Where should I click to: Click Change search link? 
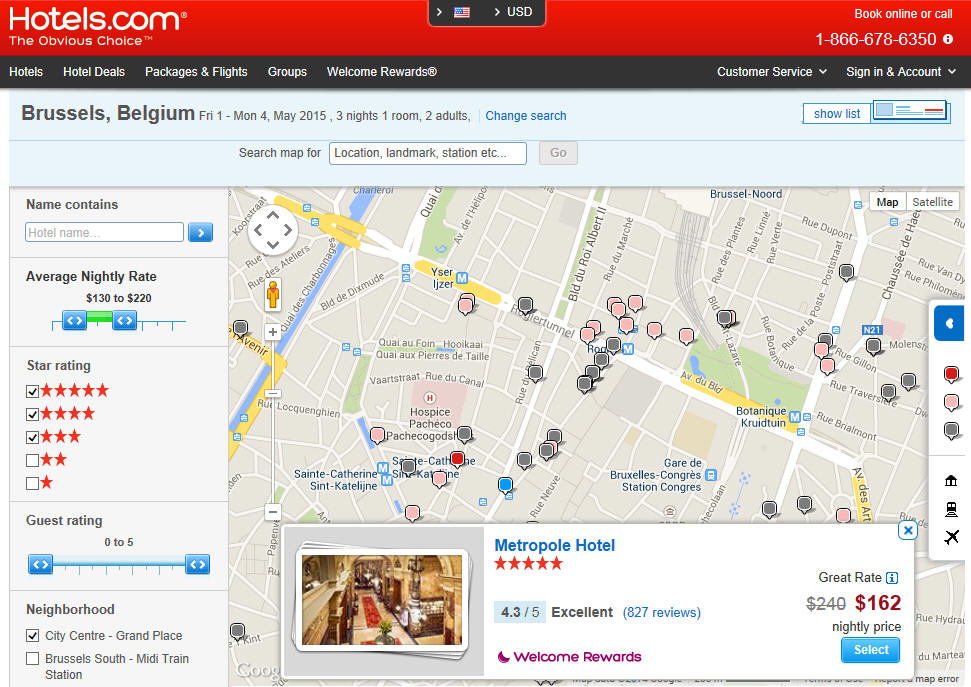pyautogui.click(x=526, y=116)
